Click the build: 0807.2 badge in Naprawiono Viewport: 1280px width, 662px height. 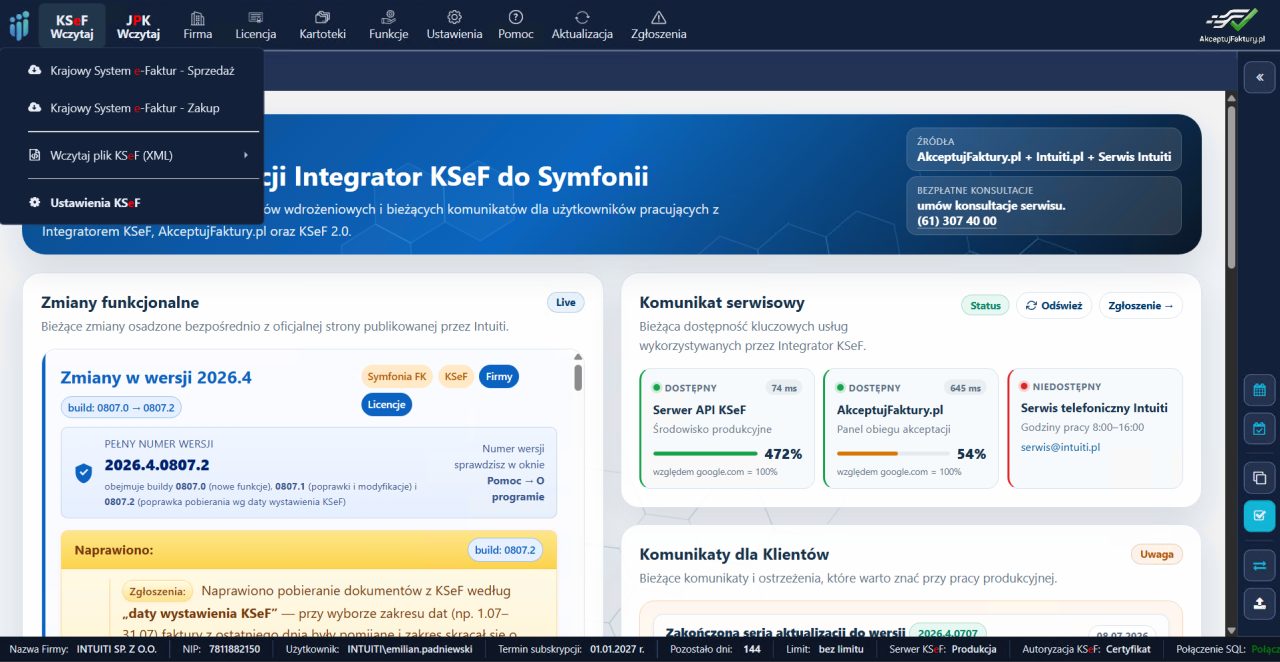coord(505,550)
